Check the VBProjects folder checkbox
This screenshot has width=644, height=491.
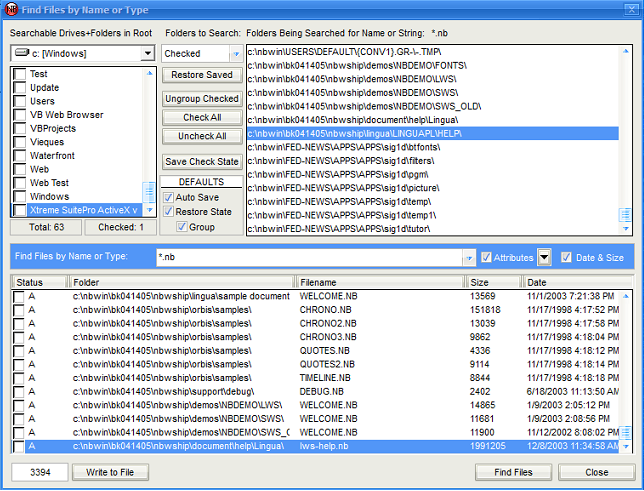point(20,129)
